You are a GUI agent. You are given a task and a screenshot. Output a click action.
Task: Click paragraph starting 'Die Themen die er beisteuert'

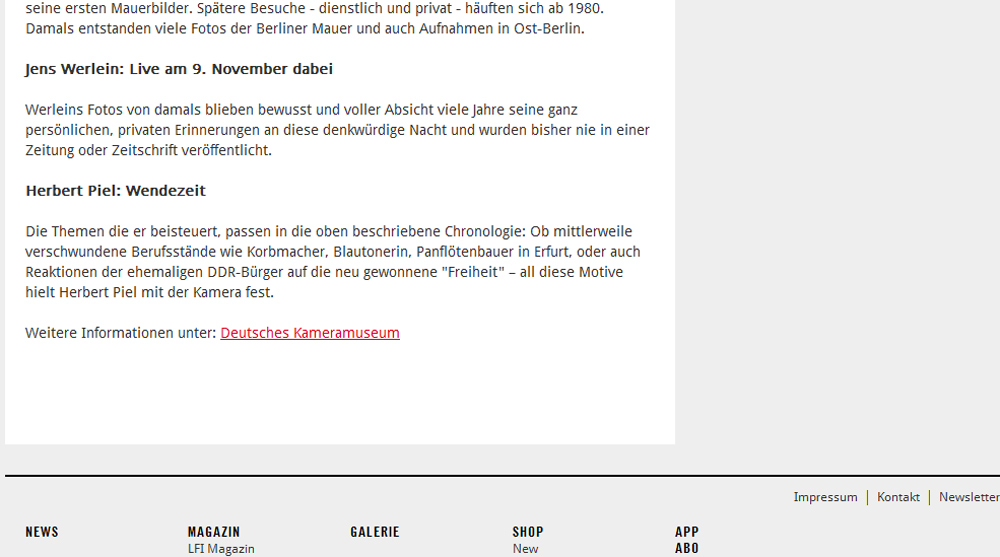click(x=333, y=262)
